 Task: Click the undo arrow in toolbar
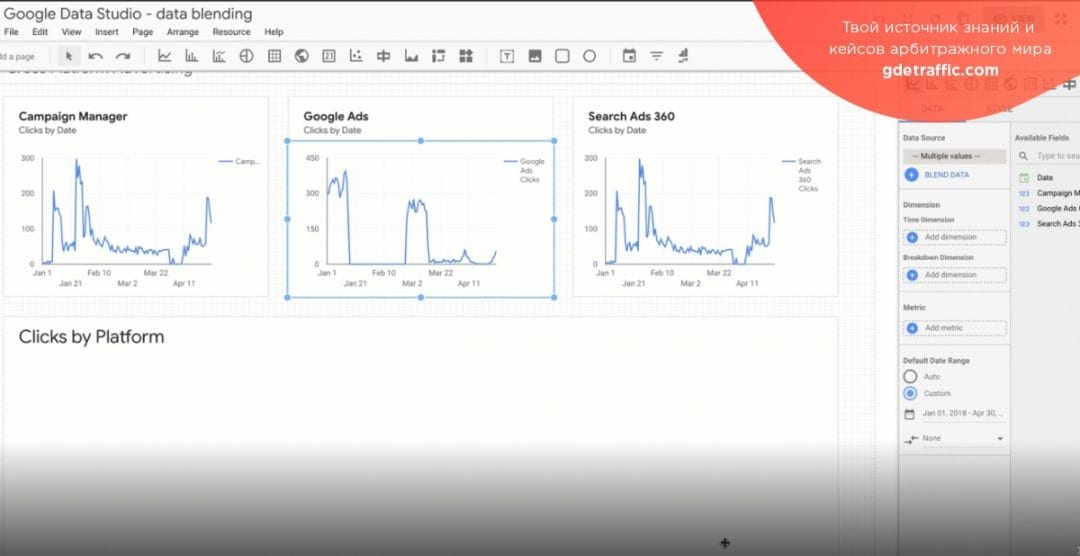coord(96,57)
